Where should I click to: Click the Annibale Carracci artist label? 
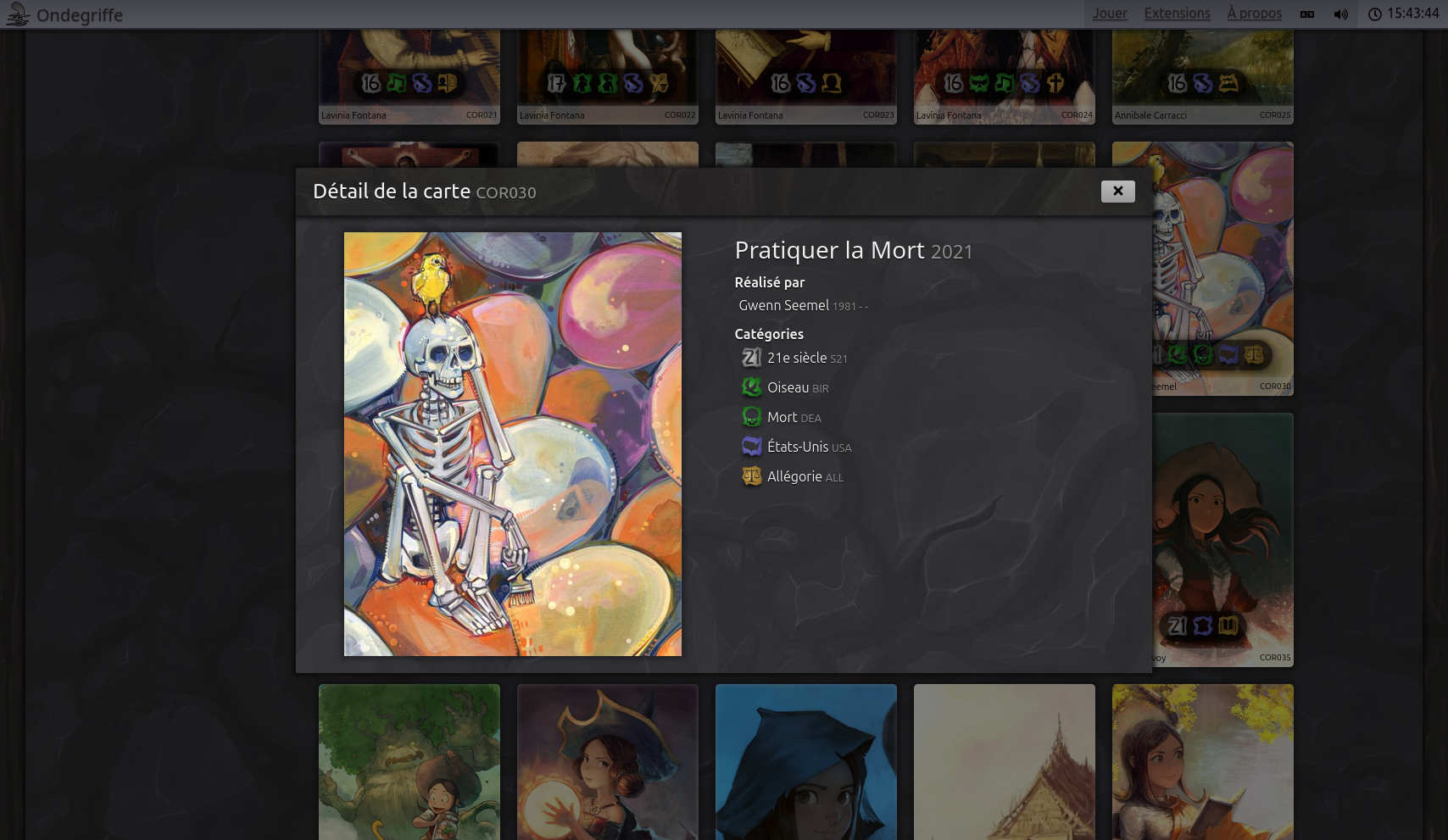[1150, 115]
